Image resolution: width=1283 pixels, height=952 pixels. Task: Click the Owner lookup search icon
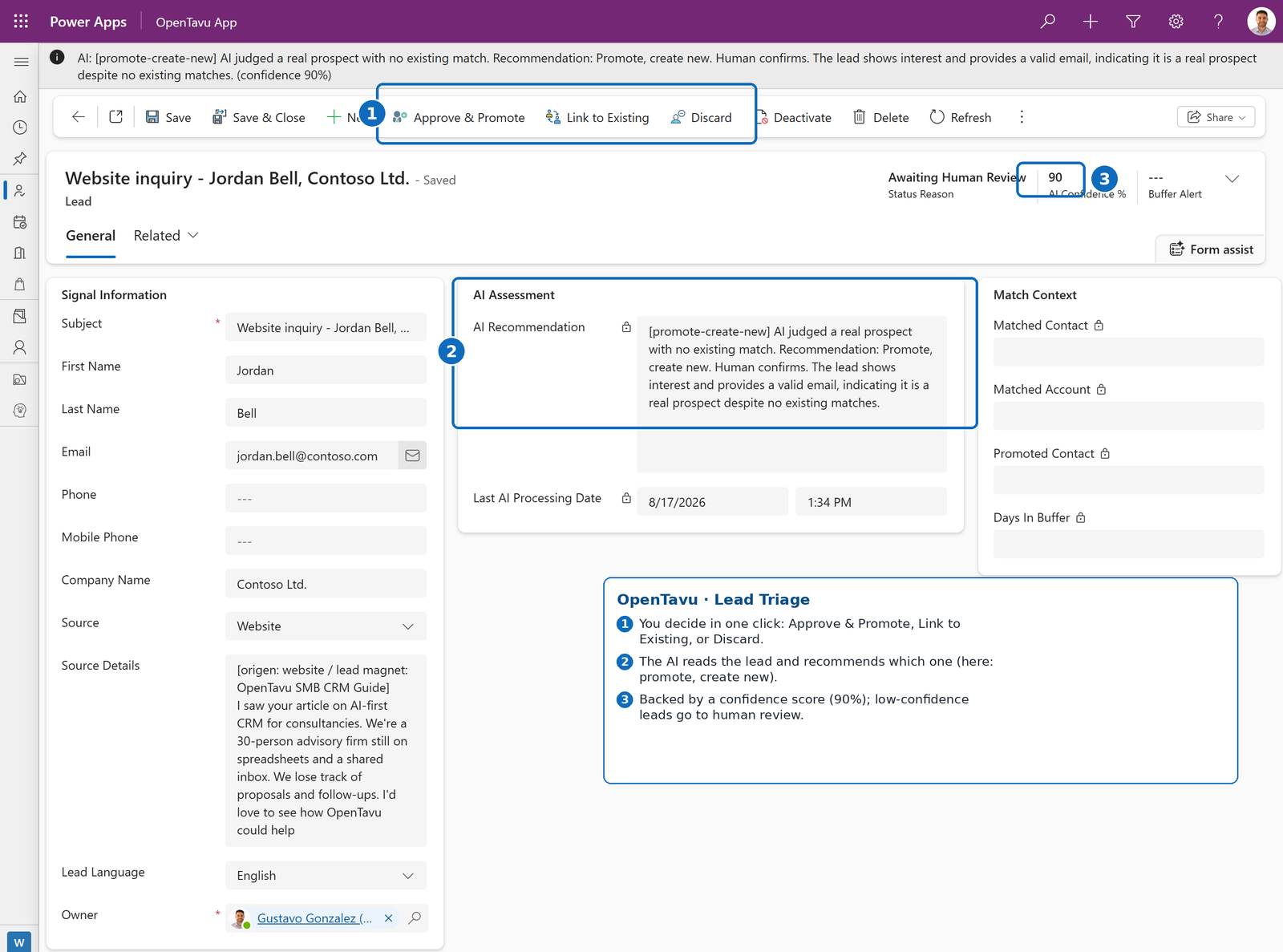415,918
